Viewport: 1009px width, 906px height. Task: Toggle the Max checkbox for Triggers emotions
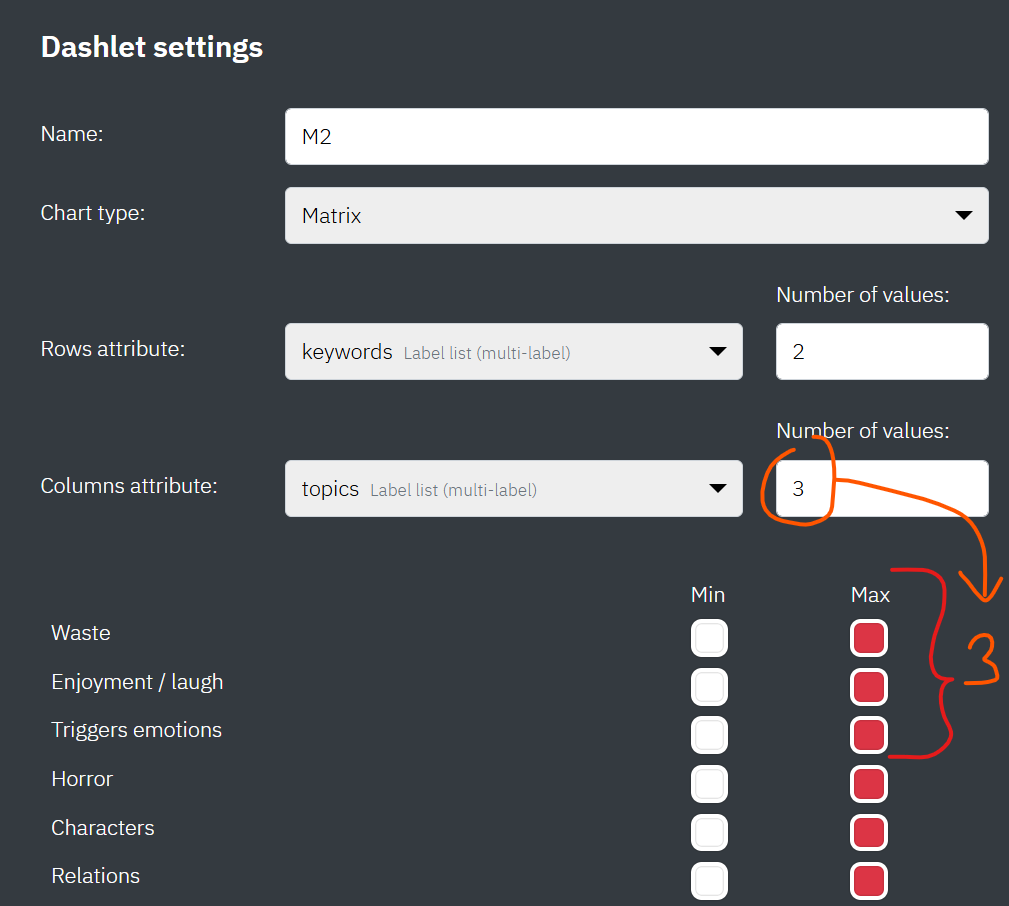(x=868, y=735)
